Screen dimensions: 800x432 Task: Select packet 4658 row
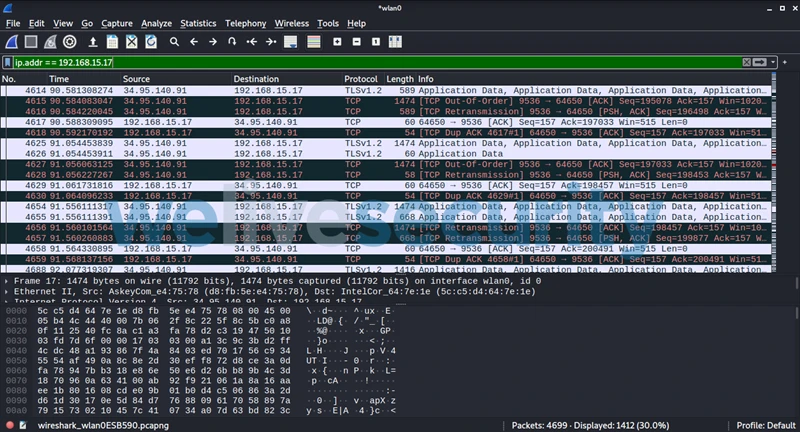[x=386, y=248]
